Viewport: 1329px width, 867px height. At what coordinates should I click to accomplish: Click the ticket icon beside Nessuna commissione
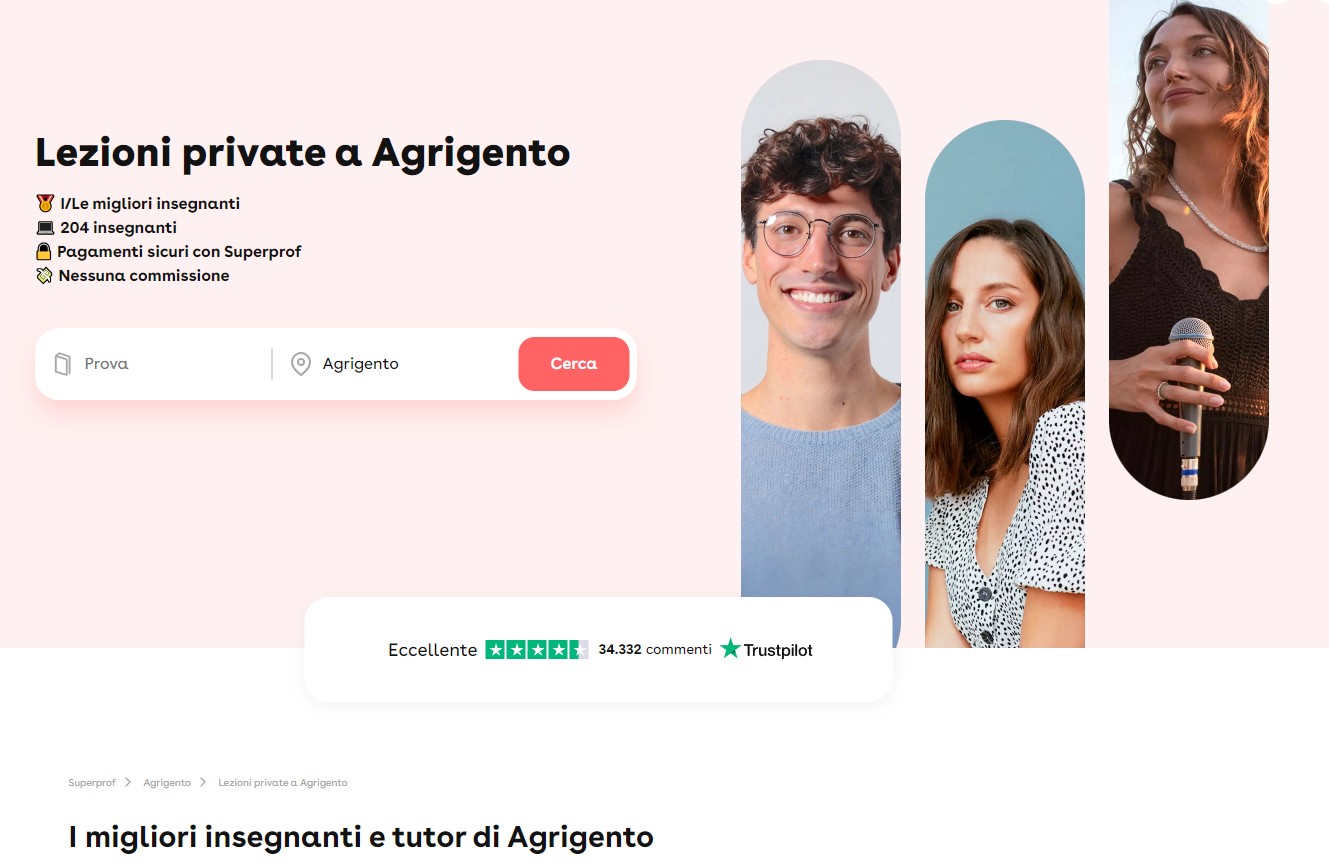(44, 276)
